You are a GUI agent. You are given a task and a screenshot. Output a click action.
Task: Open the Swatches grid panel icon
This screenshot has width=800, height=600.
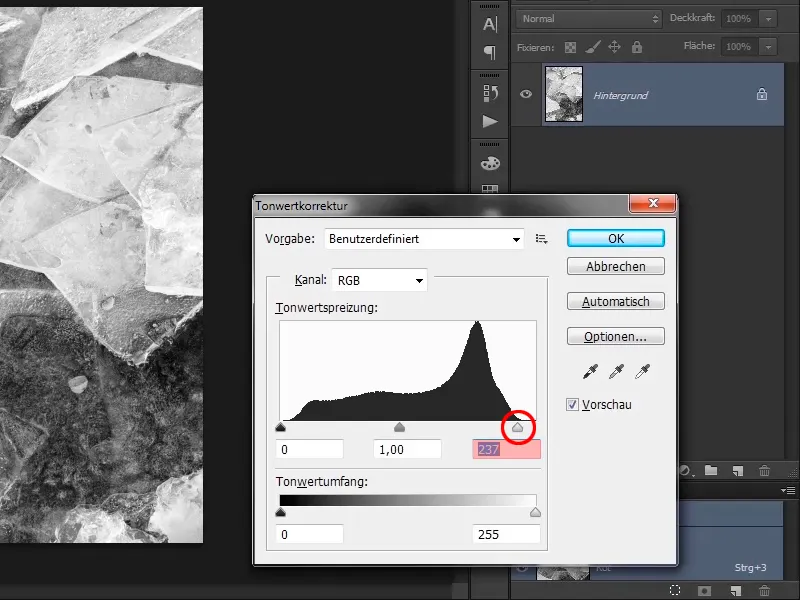pos(490,189)
